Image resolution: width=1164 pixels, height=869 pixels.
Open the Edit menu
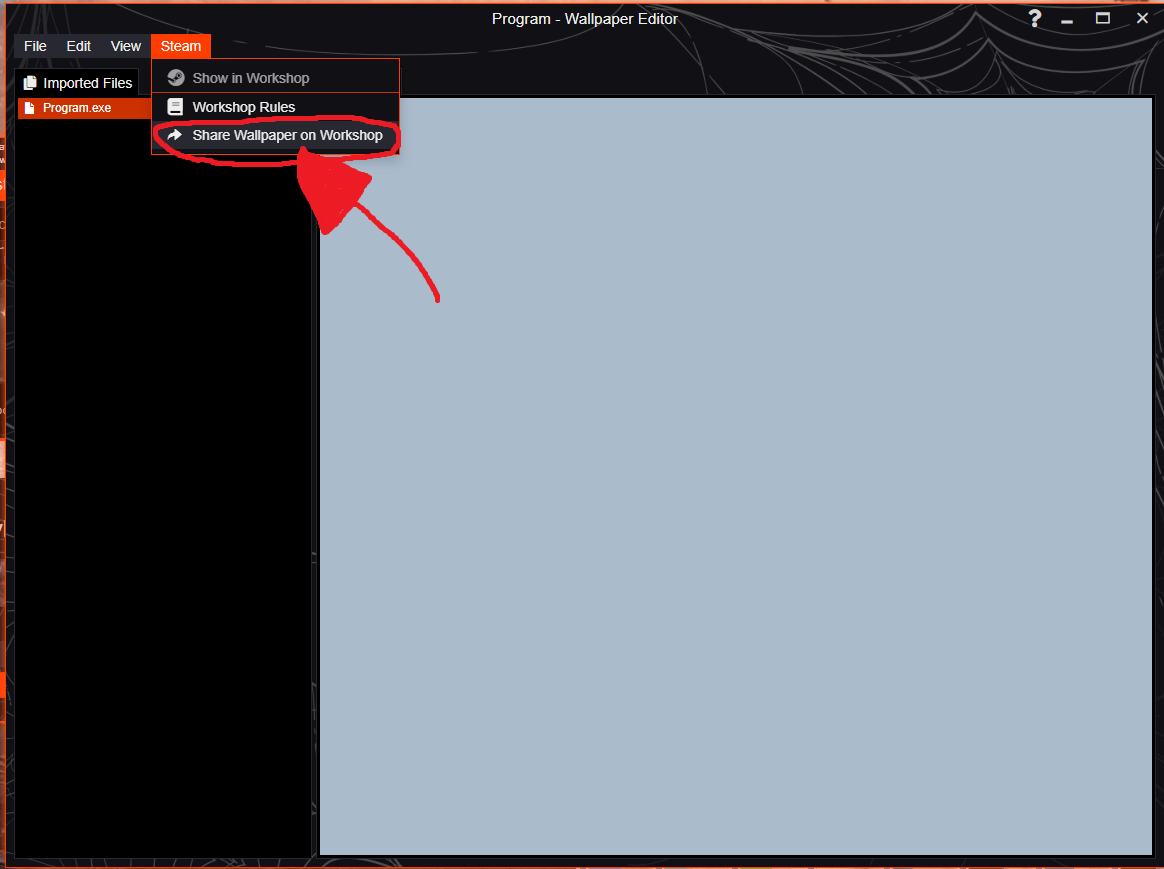coord(78,46)
